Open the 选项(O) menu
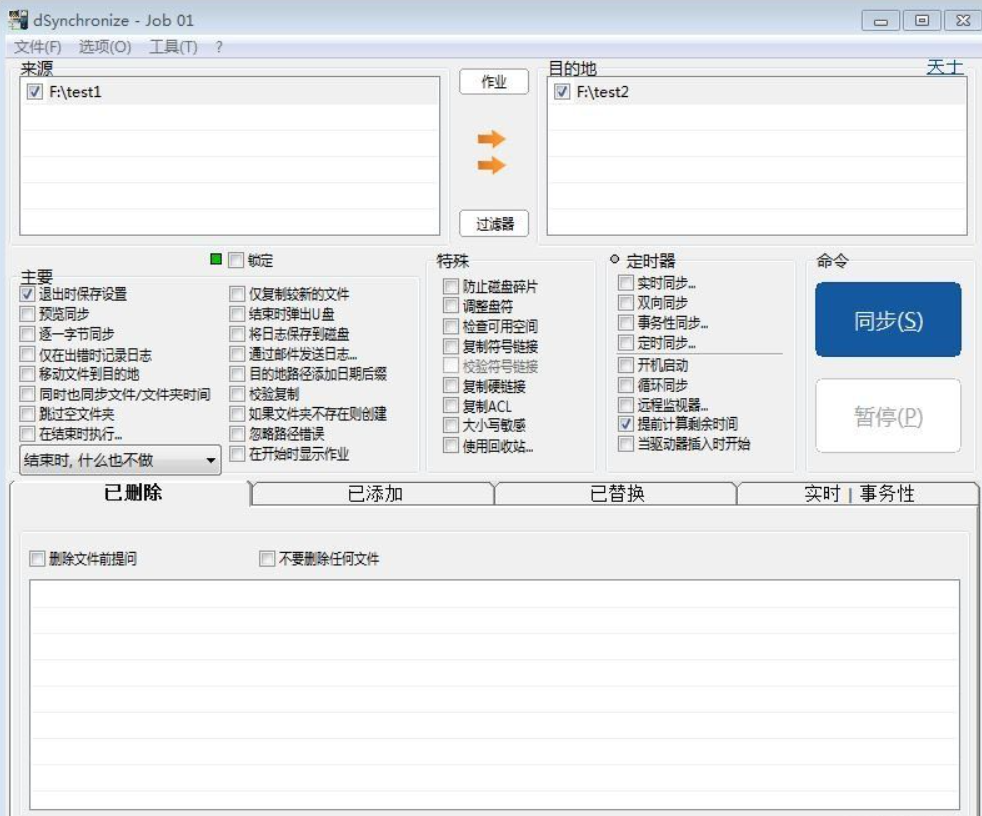Image resolution: width=982 pixels, height=816 pixels. pos(105,47)
